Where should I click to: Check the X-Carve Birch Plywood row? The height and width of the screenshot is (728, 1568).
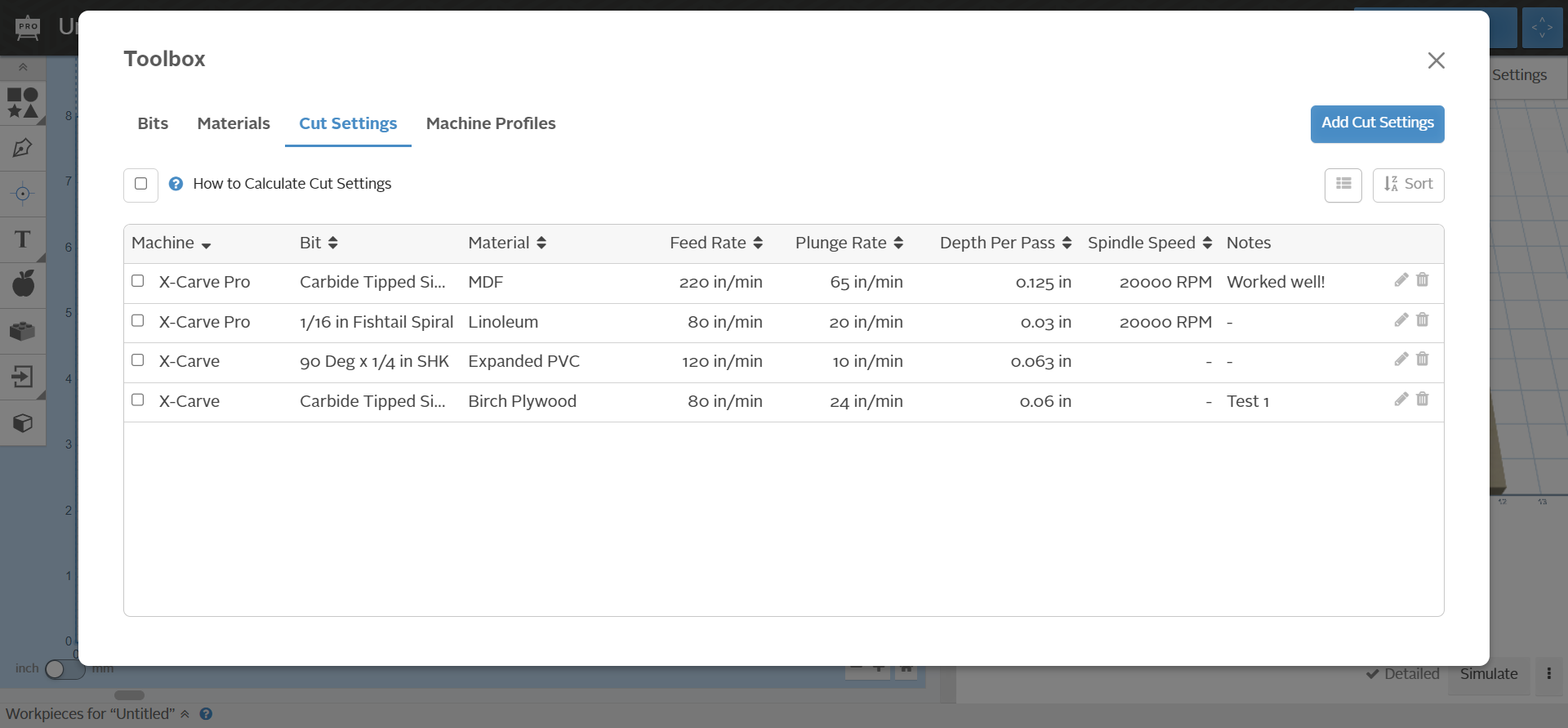click(x=138, y=400)
